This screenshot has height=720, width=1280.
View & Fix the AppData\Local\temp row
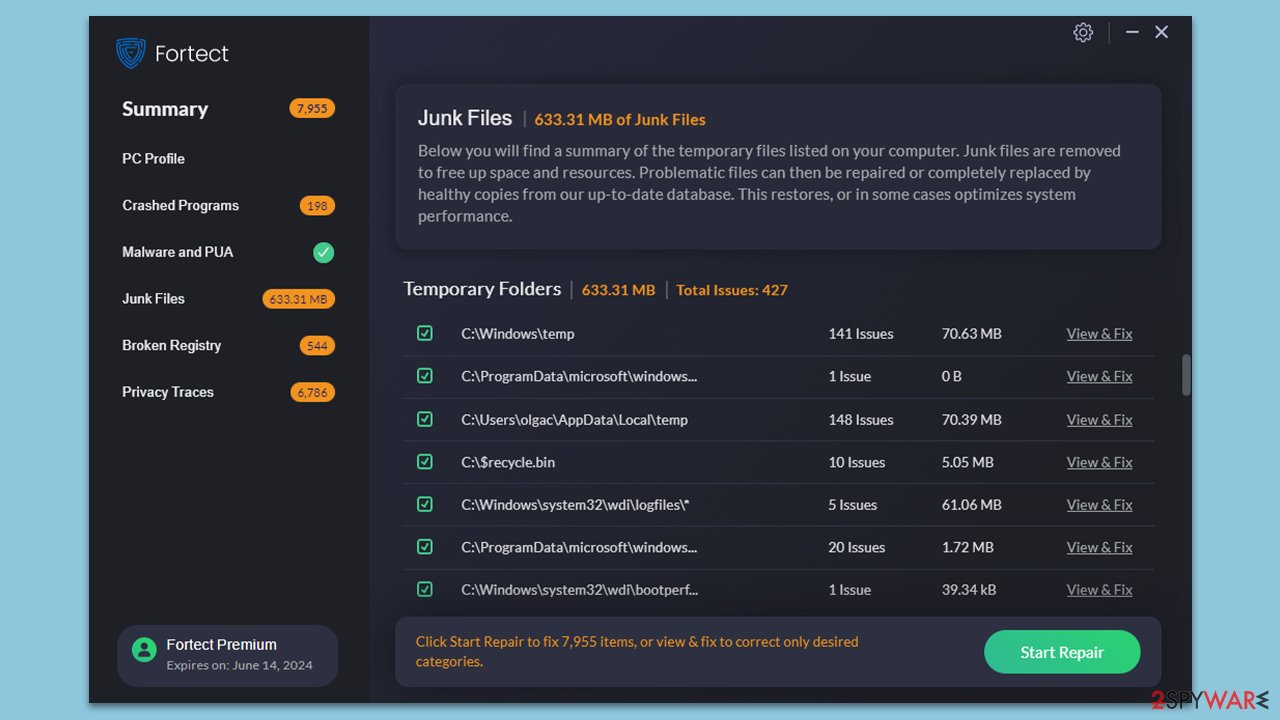point(1099,419)
